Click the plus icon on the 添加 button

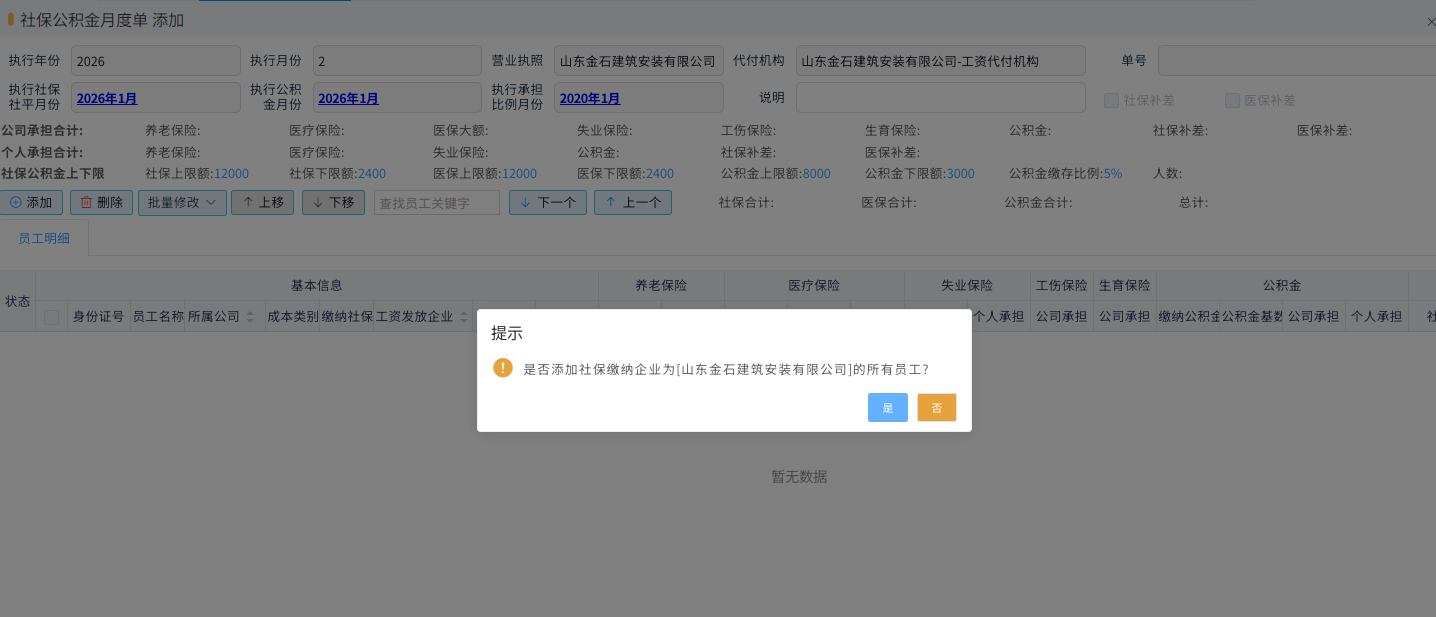coord(15,202)
